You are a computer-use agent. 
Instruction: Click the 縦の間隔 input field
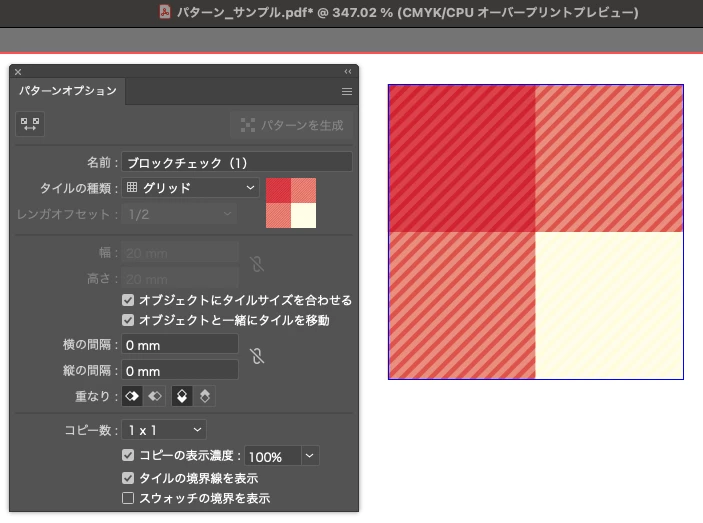(180, 371)
